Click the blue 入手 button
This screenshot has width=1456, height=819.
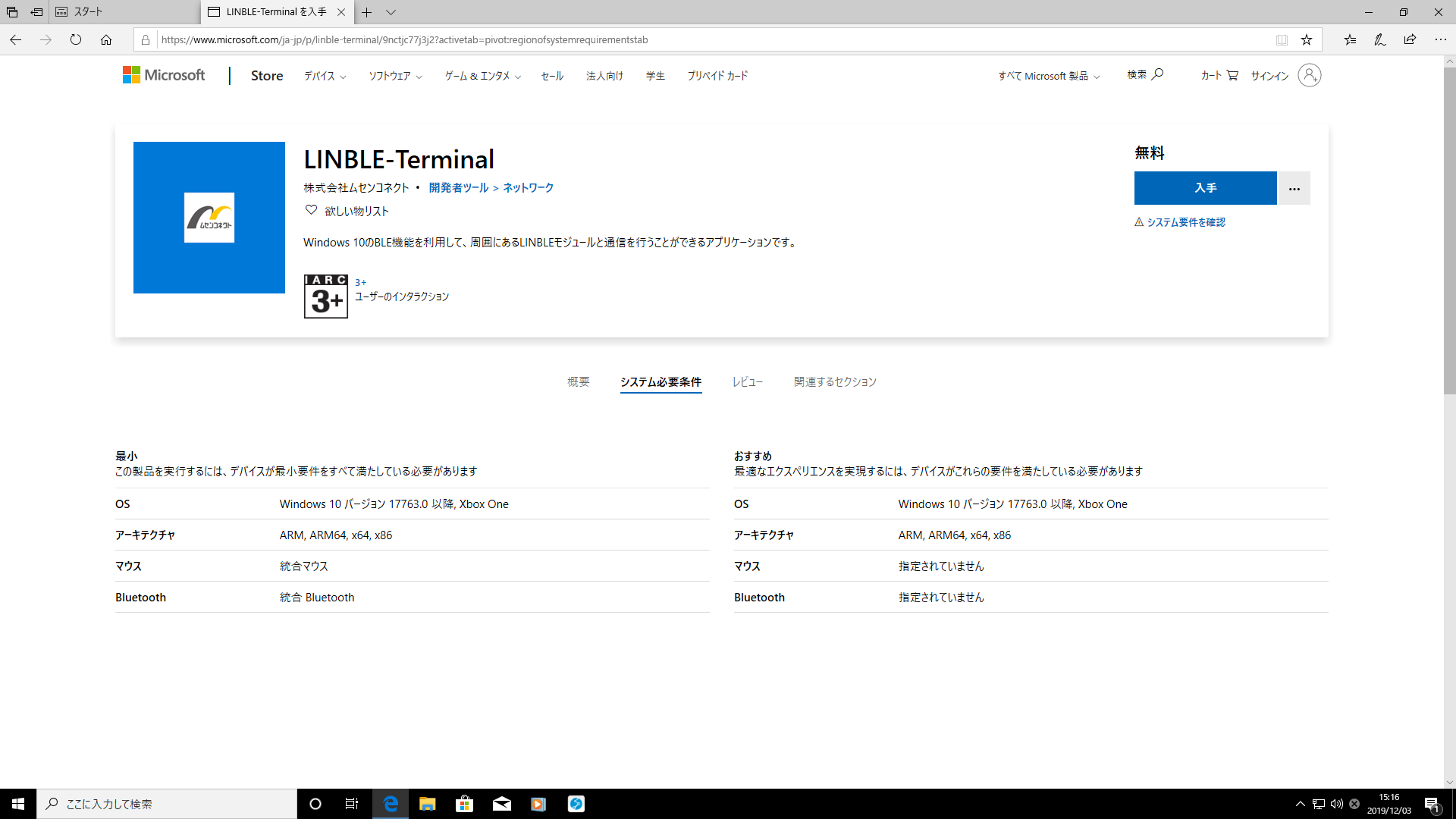(x=1206, y=188)
